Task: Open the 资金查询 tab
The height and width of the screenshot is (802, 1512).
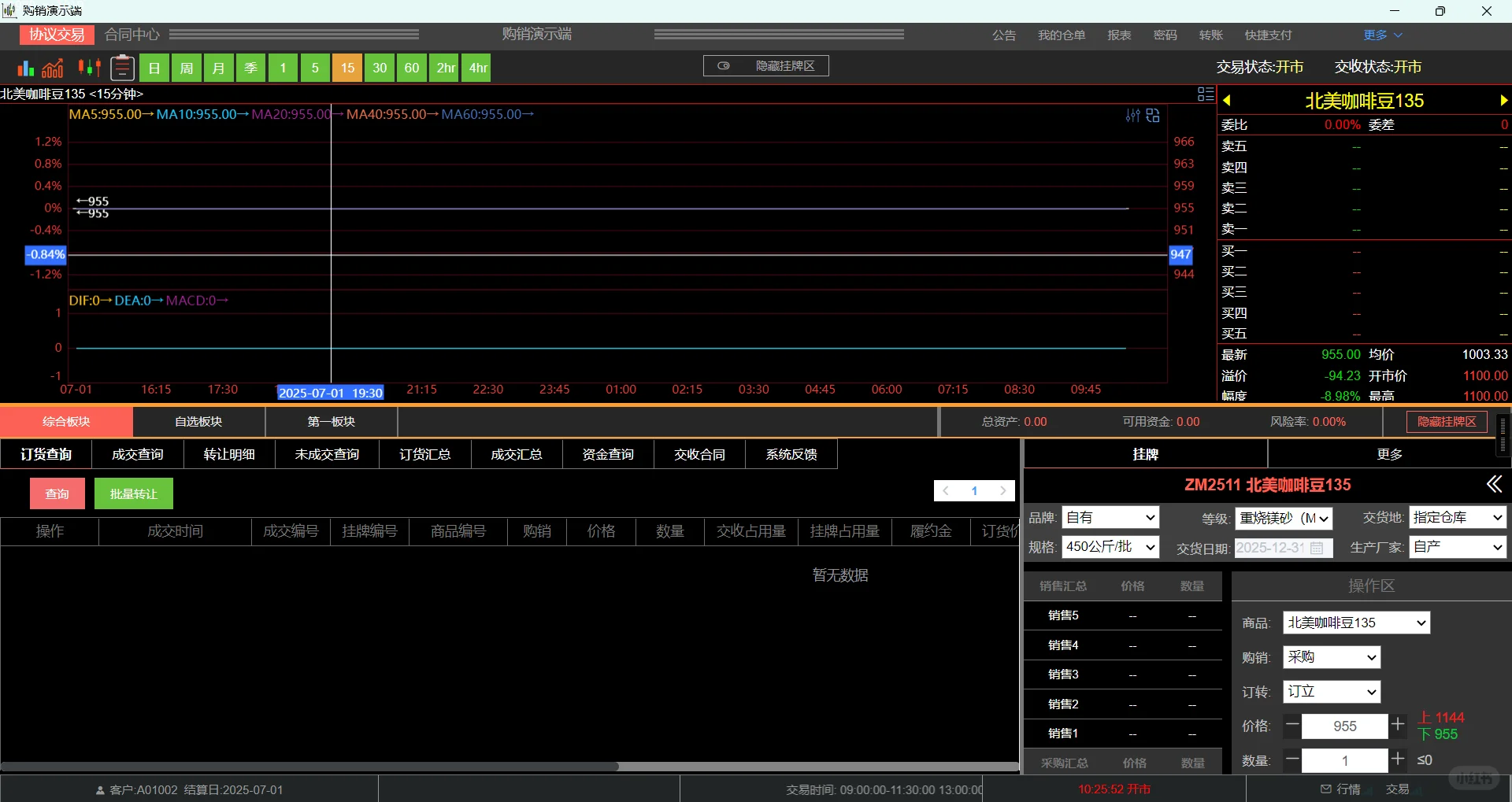Action: [x=608, y=454]
